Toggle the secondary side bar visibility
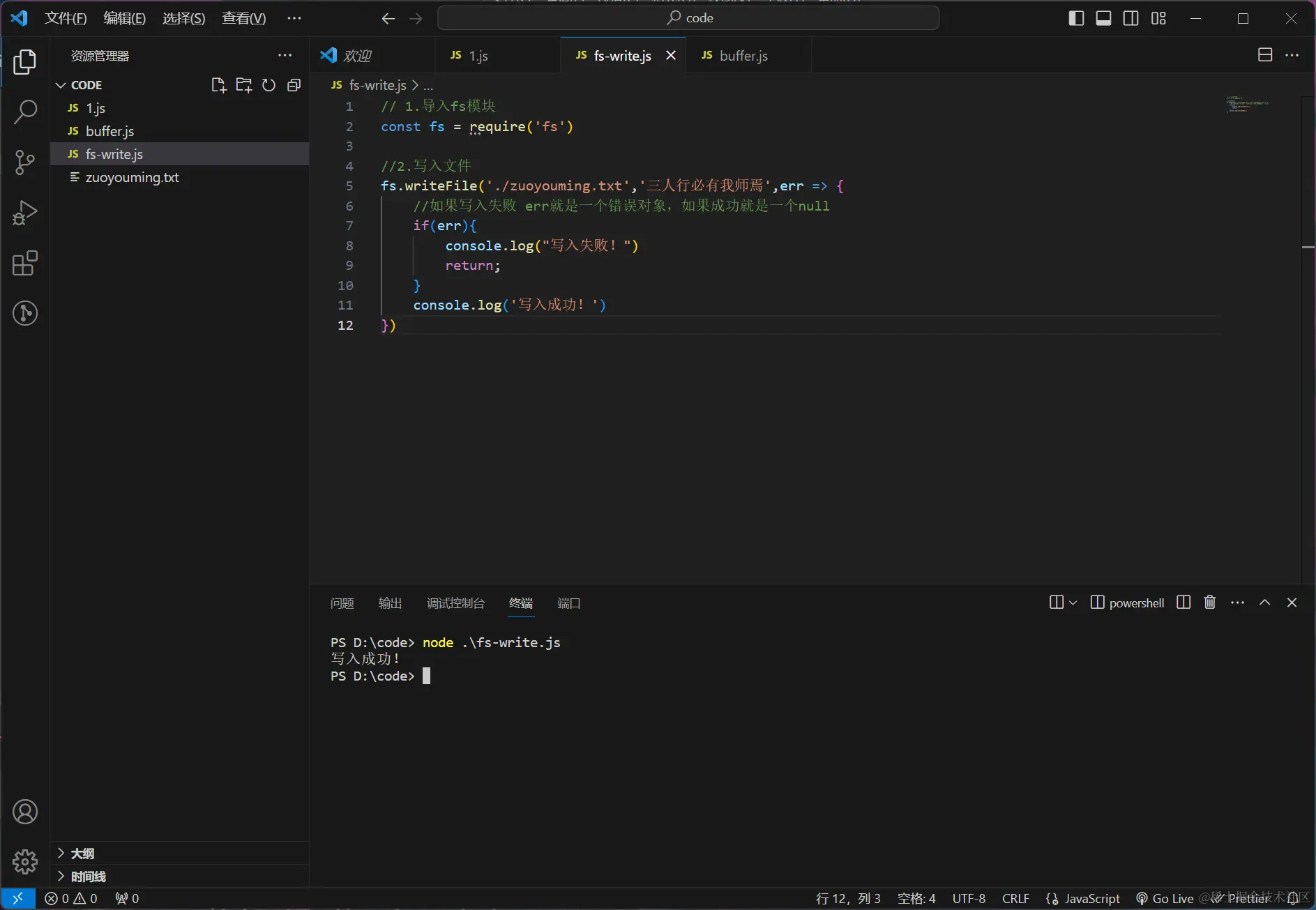Viewport: 1316px width, 910px height. click(1131, 18)
